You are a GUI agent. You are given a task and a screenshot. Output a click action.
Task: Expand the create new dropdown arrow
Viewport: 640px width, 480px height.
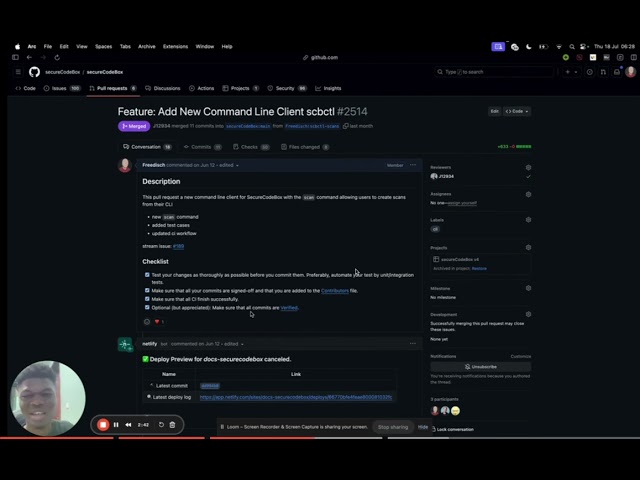click(x=576, y=72)
